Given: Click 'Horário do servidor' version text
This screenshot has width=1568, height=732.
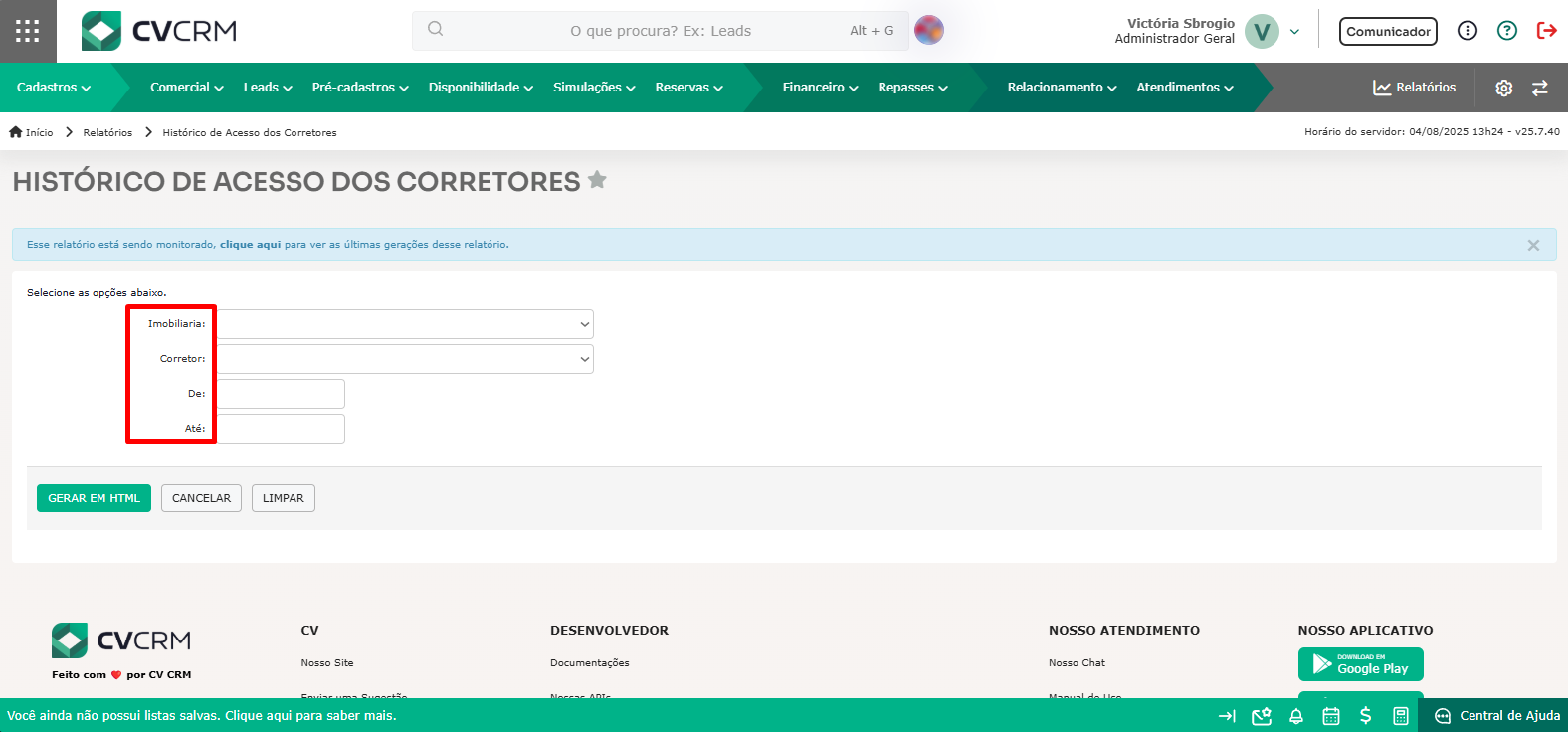Looking at the screenshot, I should click(x=1432, y=131).
